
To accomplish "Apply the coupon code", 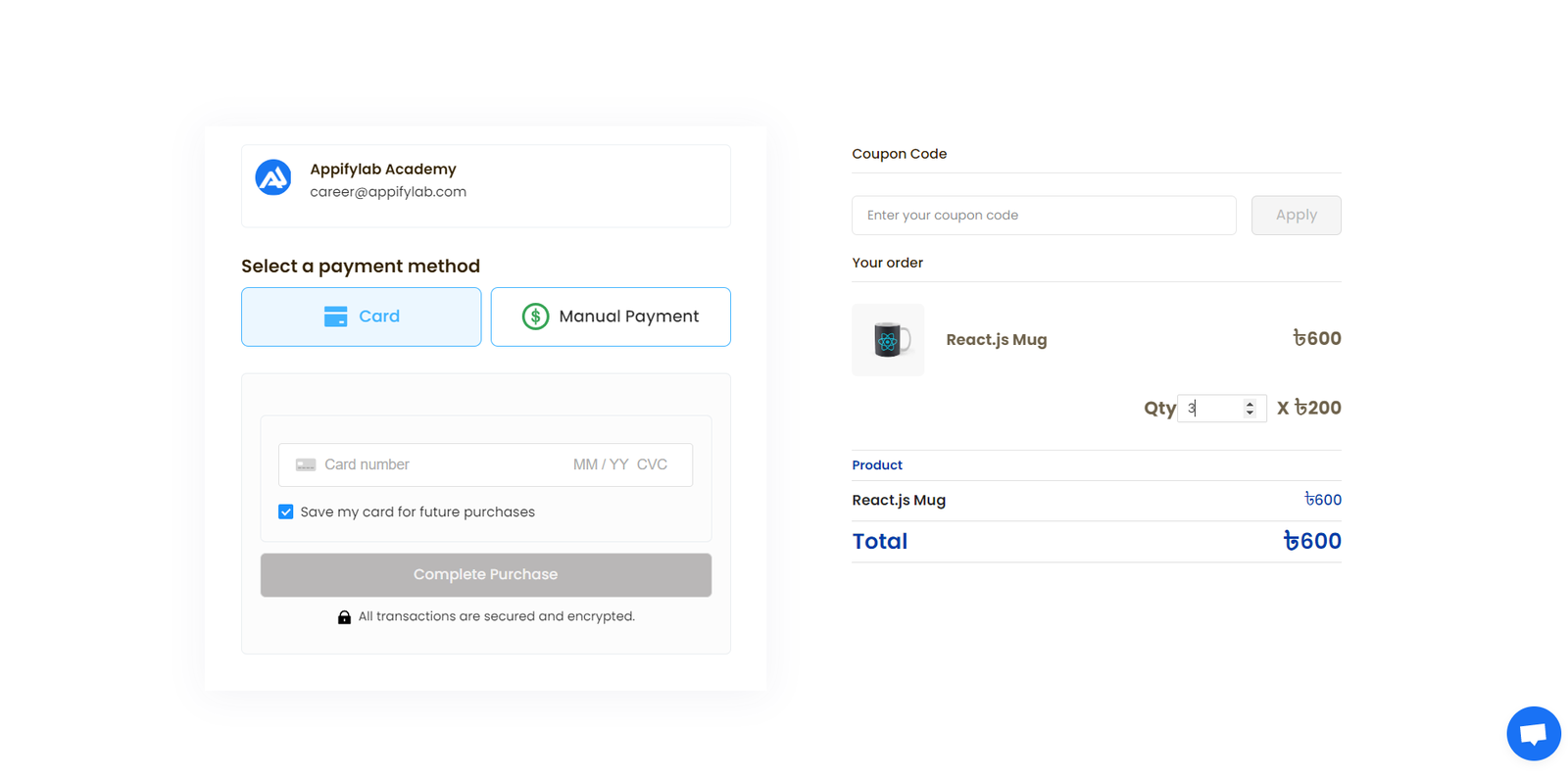I will 1296,216.
